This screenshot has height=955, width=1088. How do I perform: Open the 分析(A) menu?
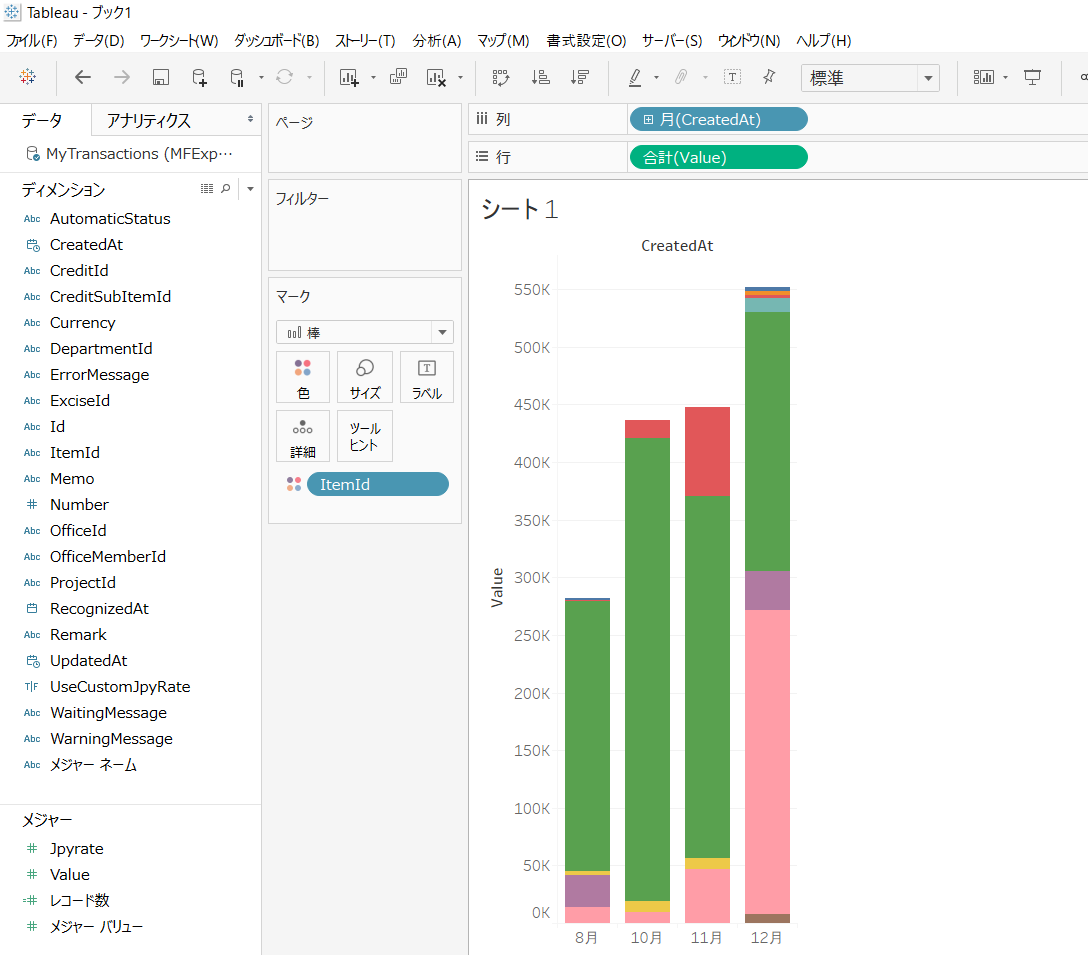tap(436, 41)
